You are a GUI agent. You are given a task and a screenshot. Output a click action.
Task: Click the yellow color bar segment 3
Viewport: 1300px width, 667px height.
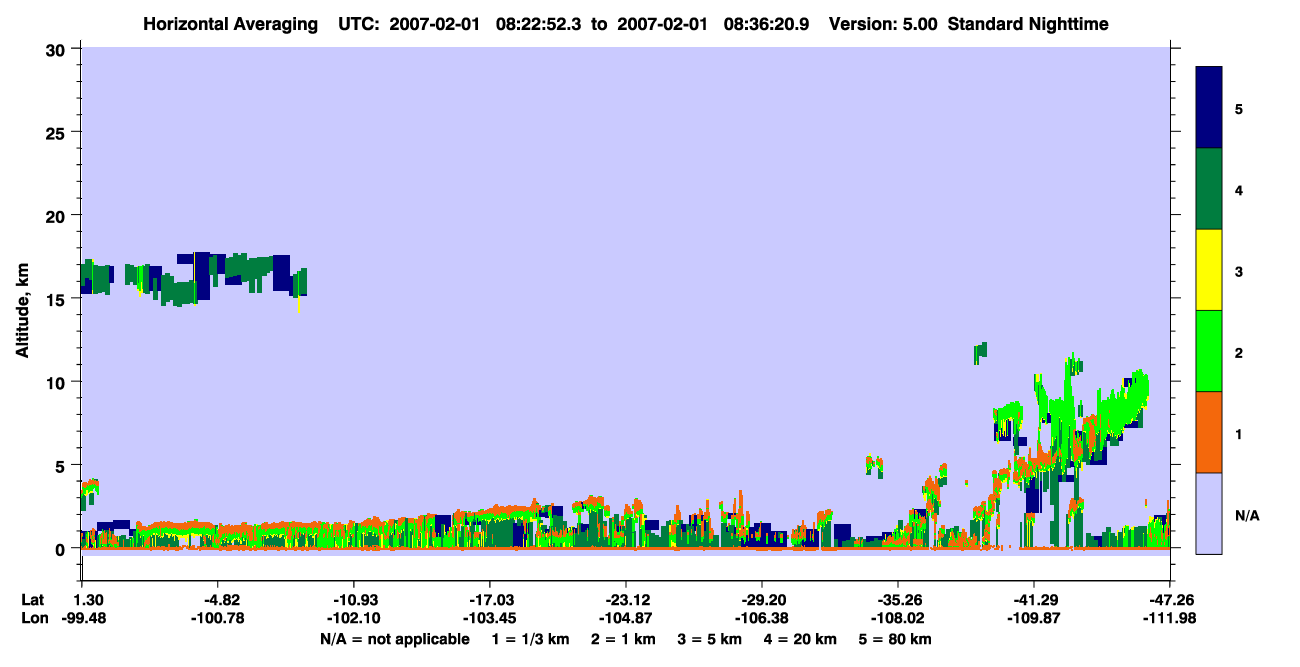click(x=1209, y=270)
